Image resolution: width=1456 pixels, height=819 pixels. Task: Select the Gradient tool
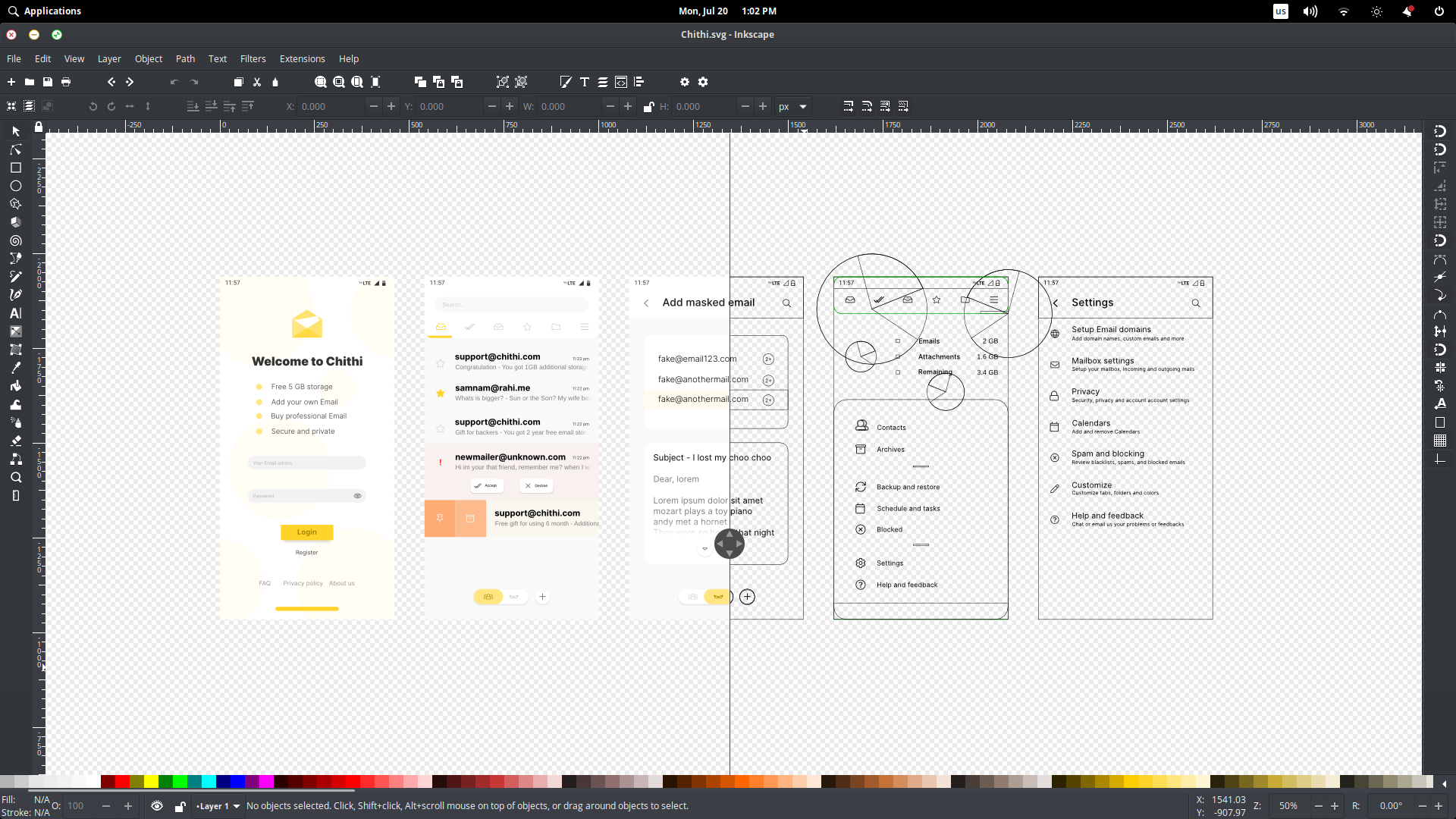pos(15,331)
